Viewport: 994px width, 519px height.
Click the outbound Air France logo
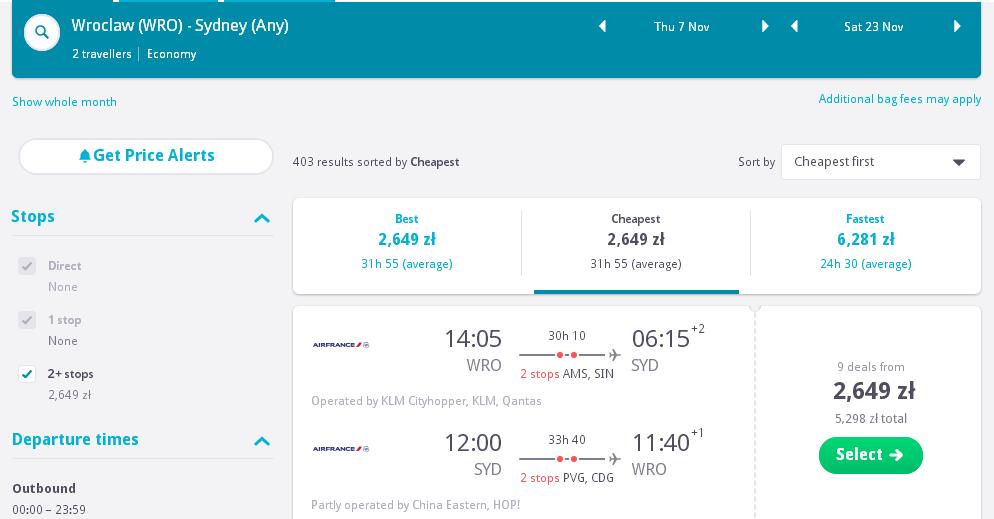tap(341, 345)
